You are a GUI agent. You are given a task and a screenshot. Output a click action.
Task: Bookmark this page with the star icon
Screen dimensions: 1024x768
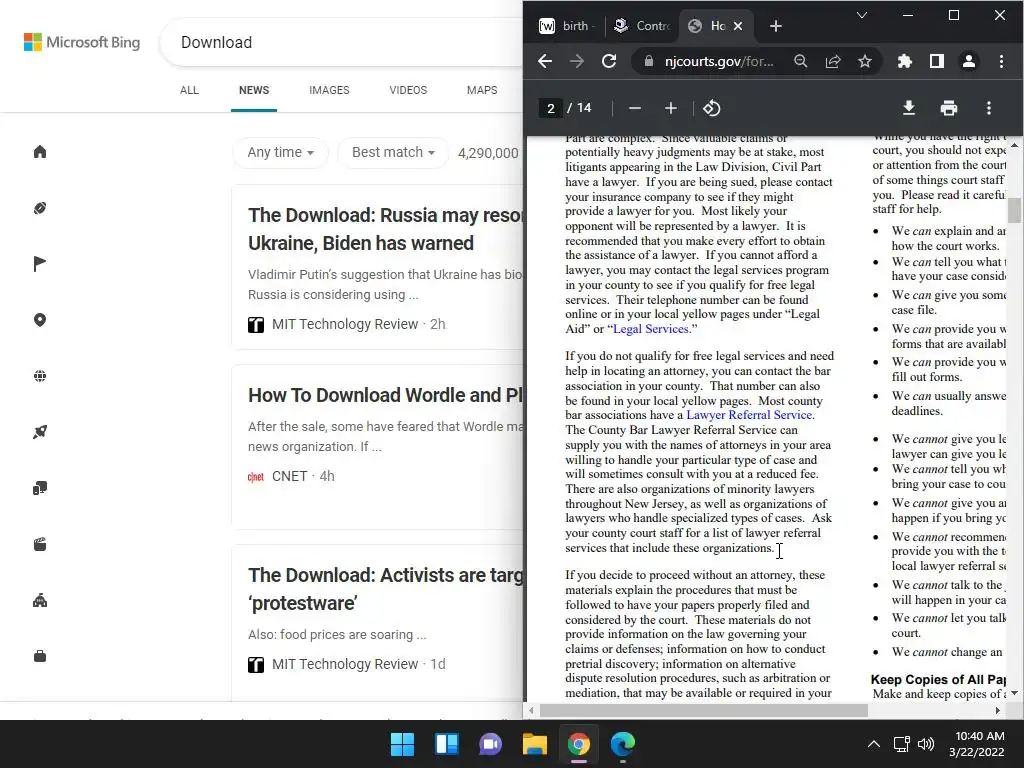(x=865, y=61)
